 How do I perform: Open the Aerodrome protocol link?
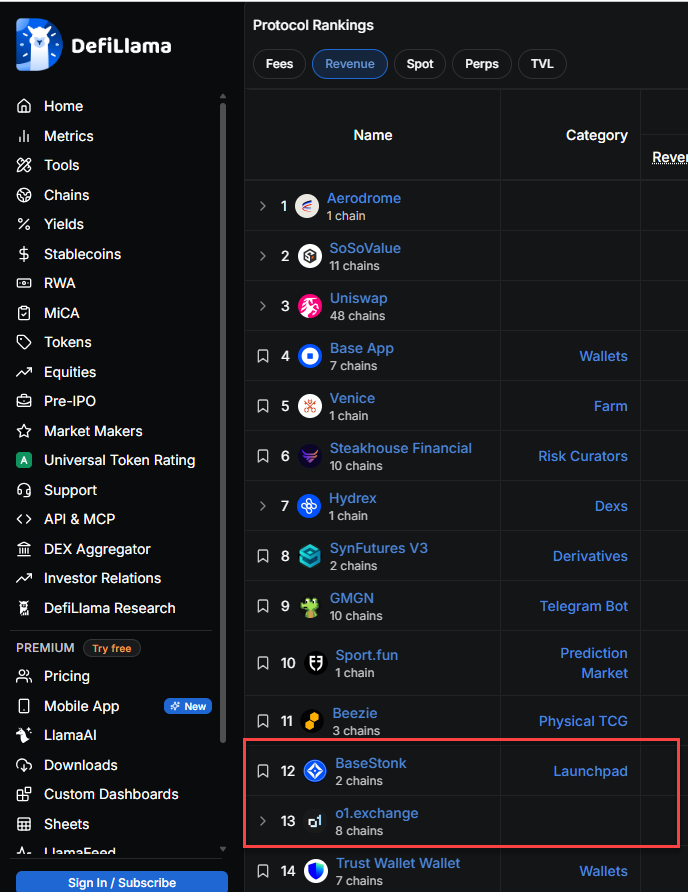364,198
